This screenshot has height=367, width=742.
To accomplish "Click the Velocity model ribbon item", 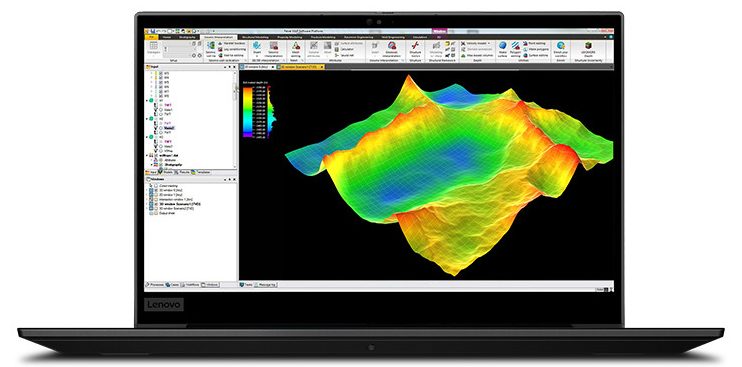I will pyautogui.click(x=475, y=43).
